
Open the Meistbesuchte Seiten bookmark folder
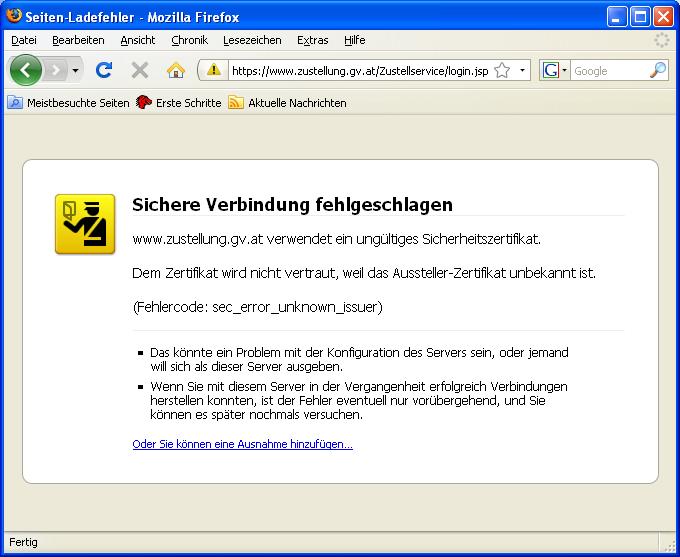click(68, 103)
